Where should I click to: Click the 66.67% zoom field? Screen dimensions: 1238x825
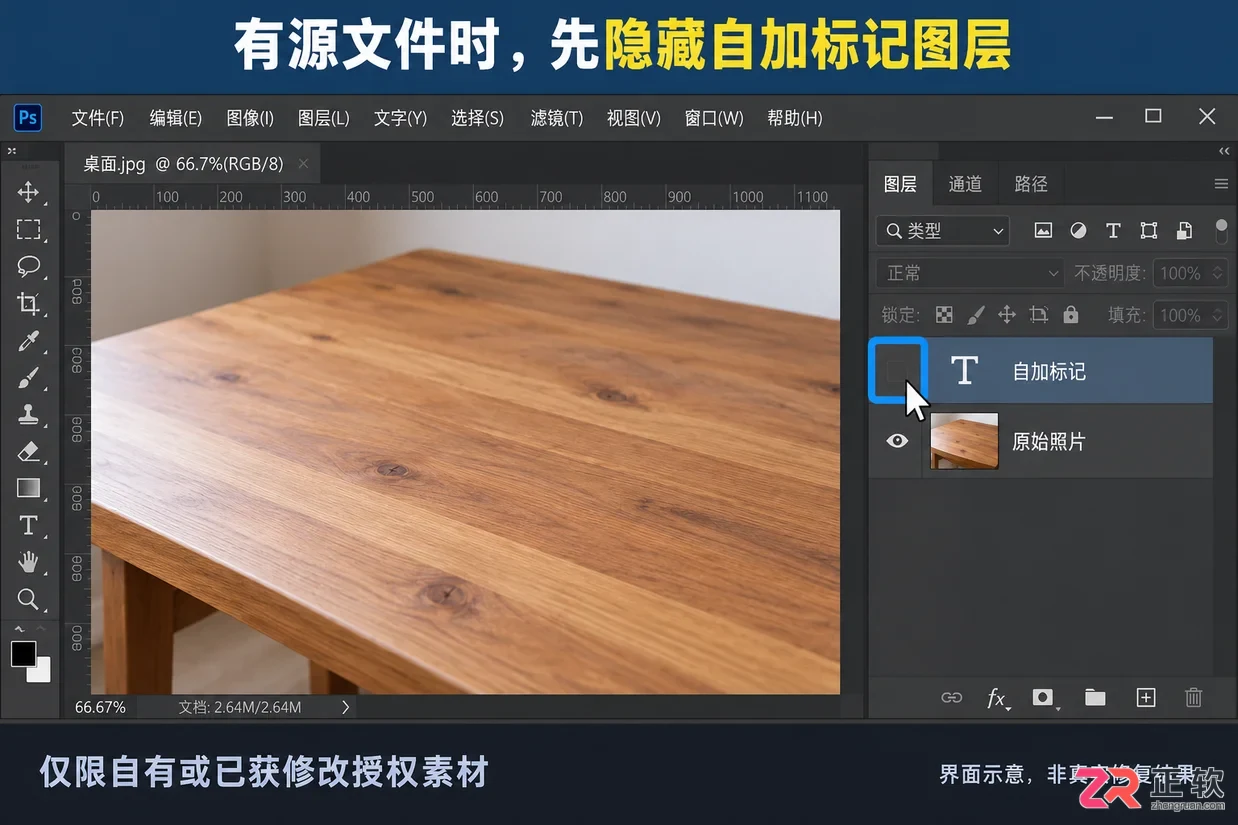click(100, 707)
